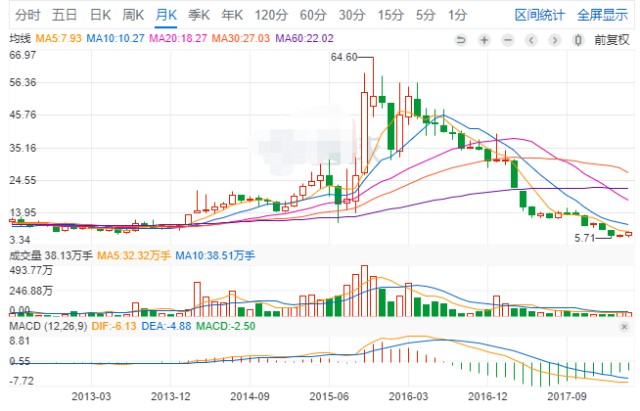Image resolution: width=640 pixels, height=411 pixels.
Task: Open the 5分 chart tab
Action: pyautogui.click(x=426, y=16)
